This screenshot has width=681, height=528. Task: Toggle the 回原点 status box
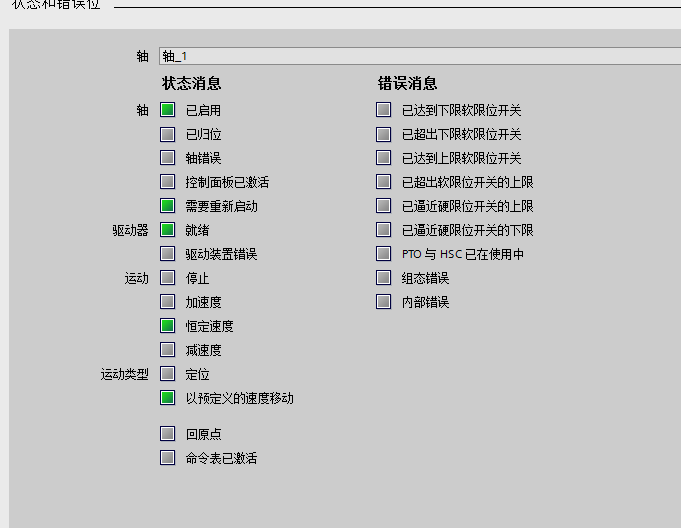[168, 434]
